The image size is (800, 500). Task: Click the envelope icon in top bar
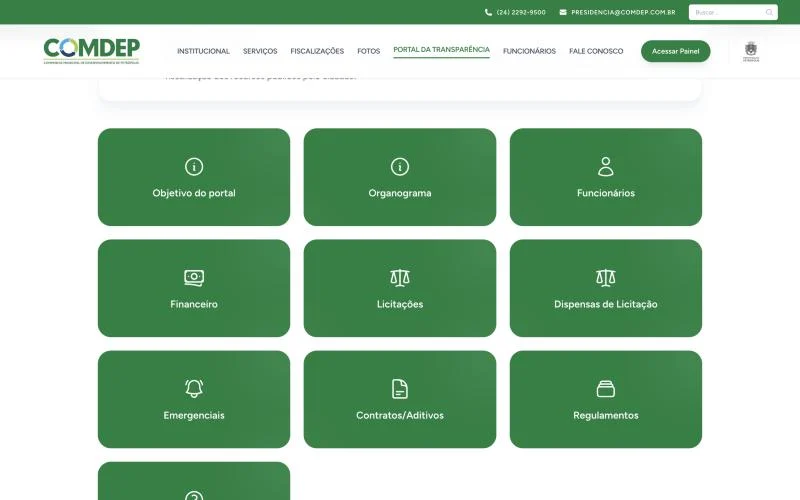[563, 12]
